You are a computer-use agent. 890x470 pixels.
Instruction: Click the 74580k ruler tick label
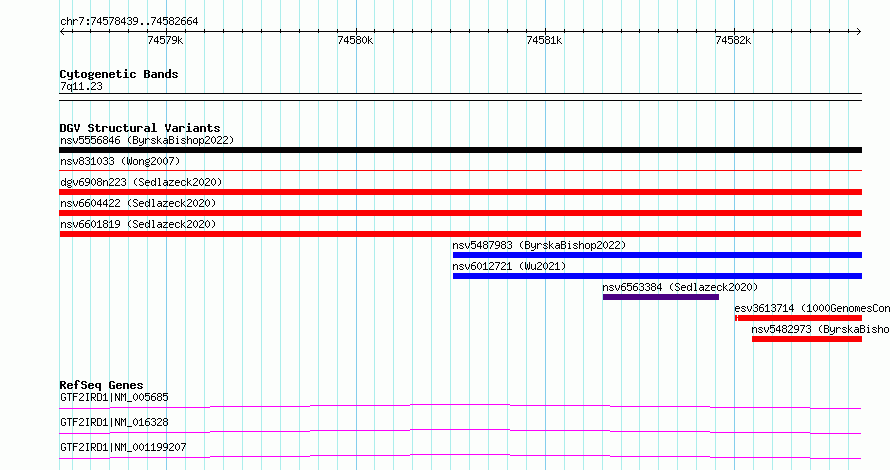pyautogui.click(x=355, y=40)
